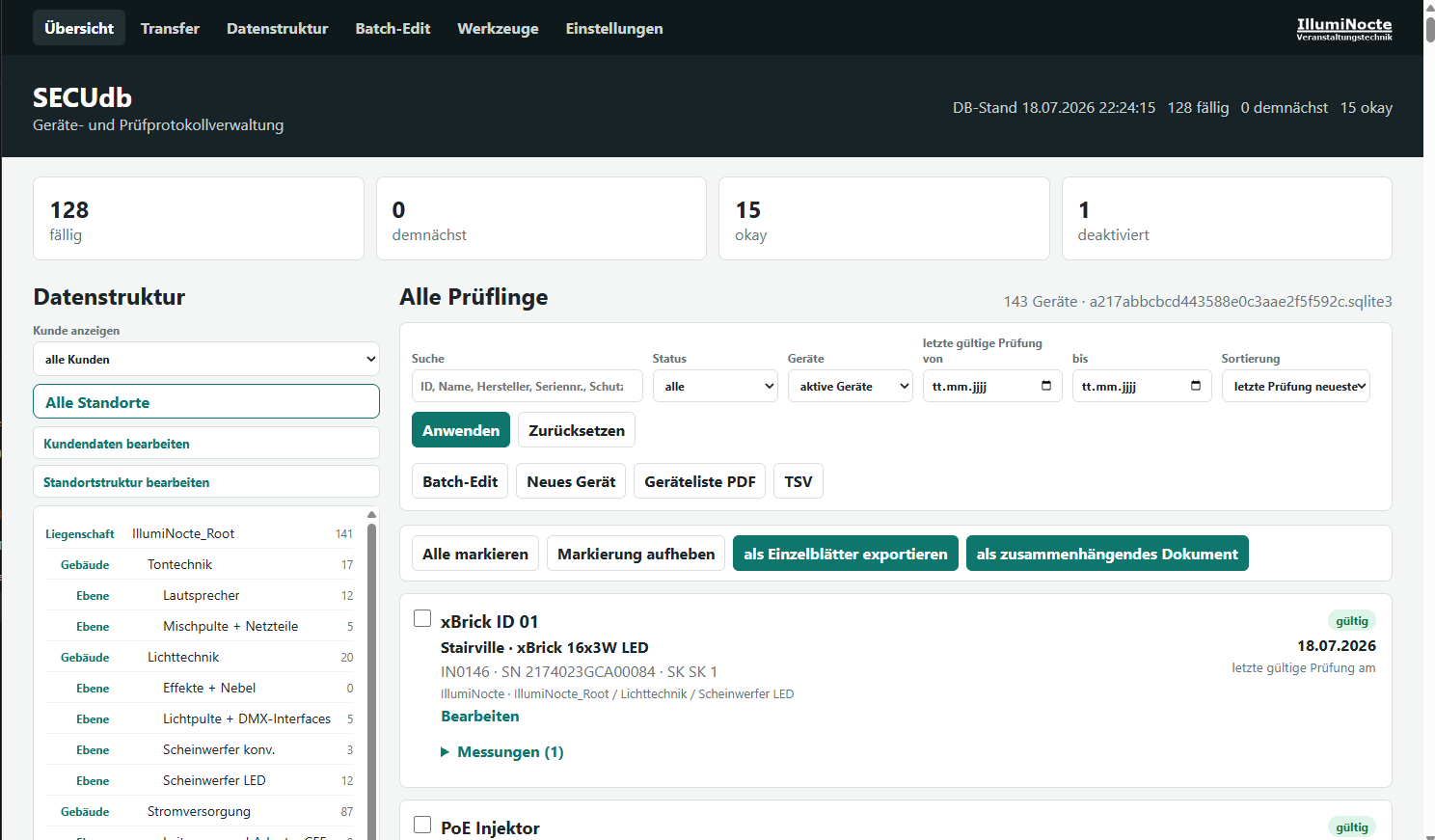Click the '128 fällig' text in the header
Screen dimensions: 1435x840
click(1199, 107)
